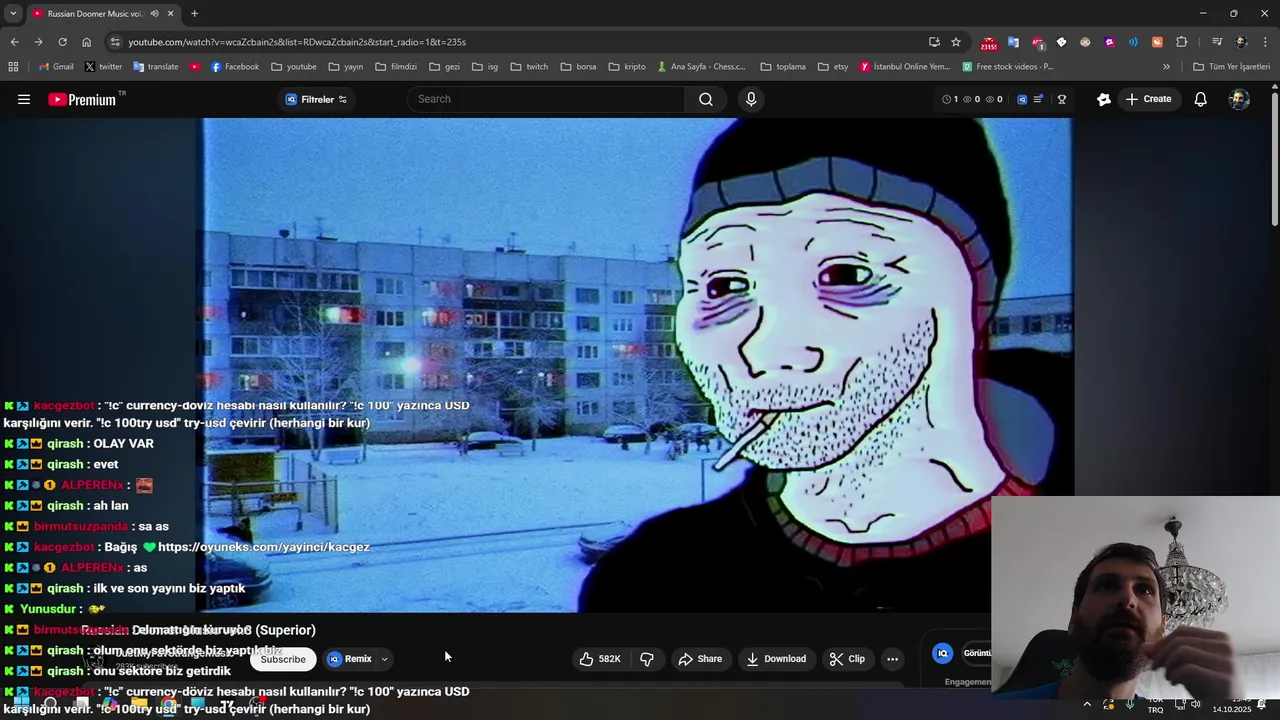This screenshot has width=1280, height=720.
Task: Reload the YouTube page
Action: tap(62, 42)
